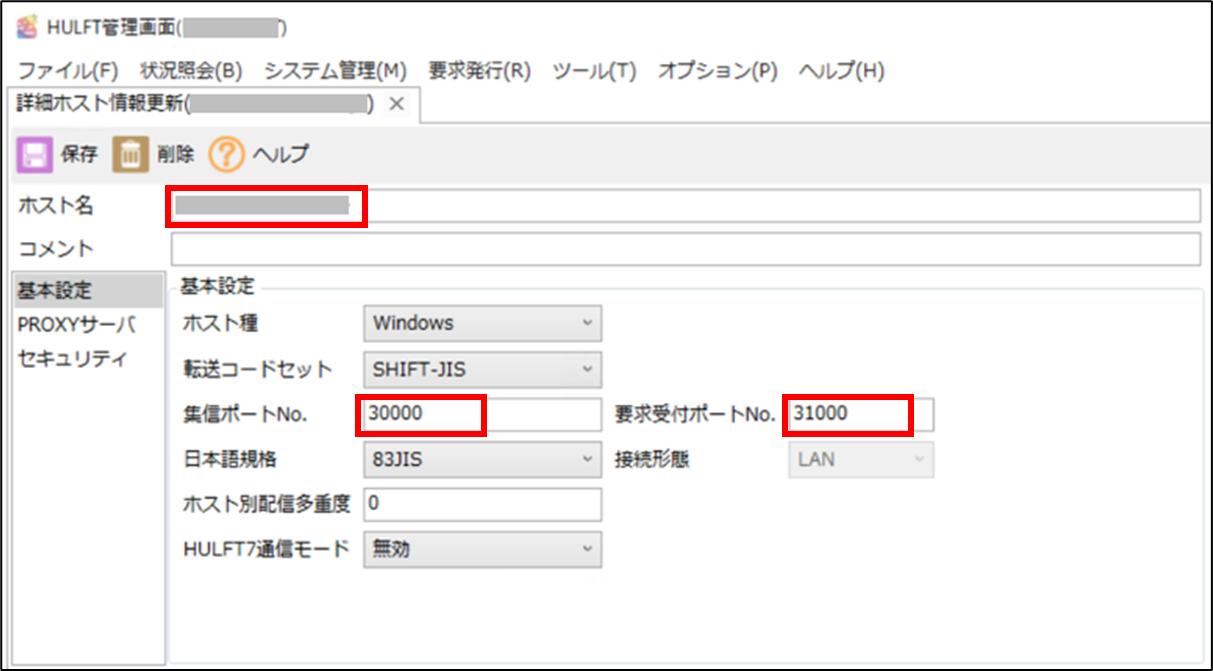Close the 詳細ホスト情報更新 tab

pyautogui.click(x=395, y=103)
